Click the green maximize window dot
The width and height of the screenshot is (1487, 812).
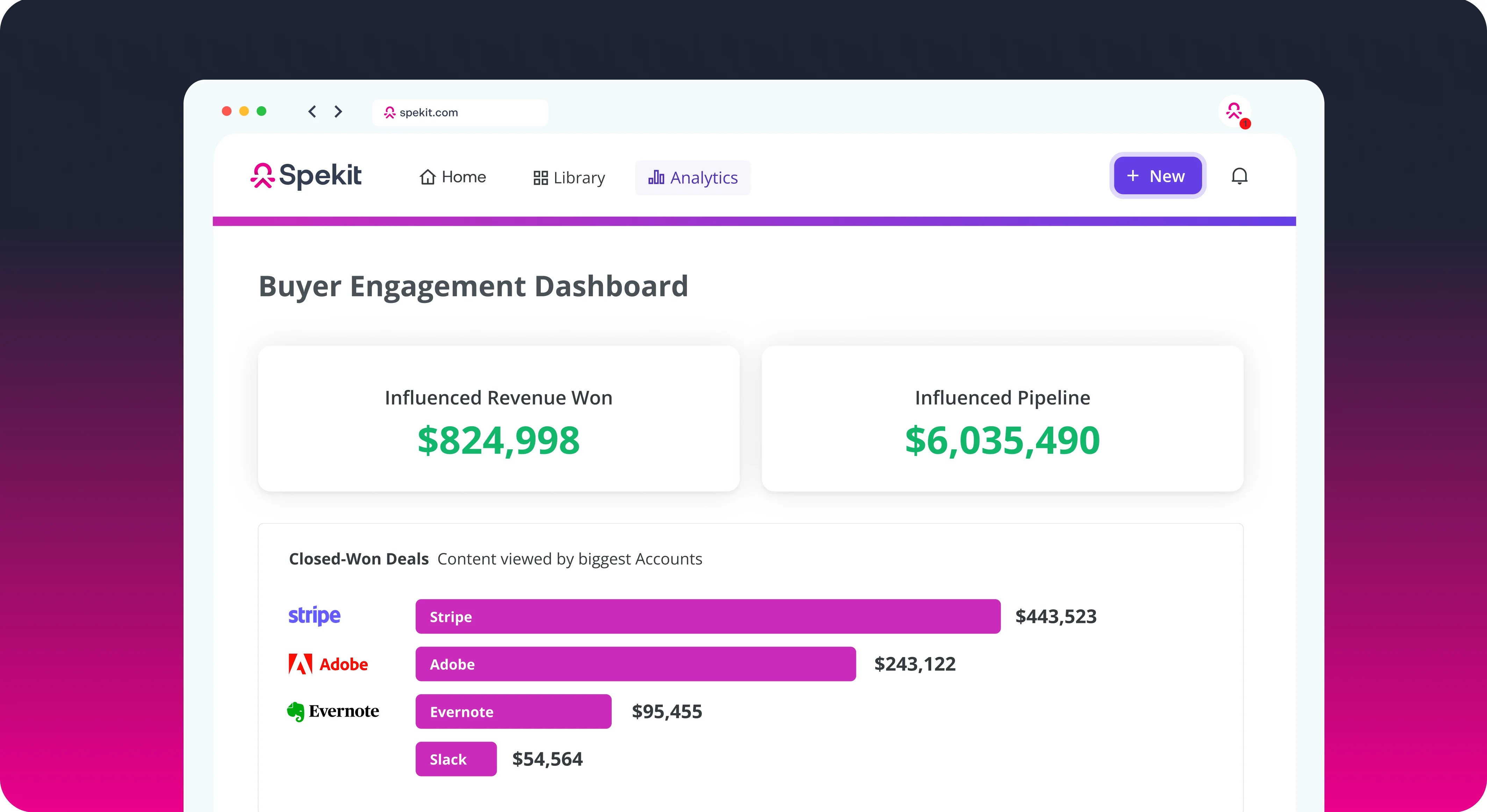click(x=261, y=111)
